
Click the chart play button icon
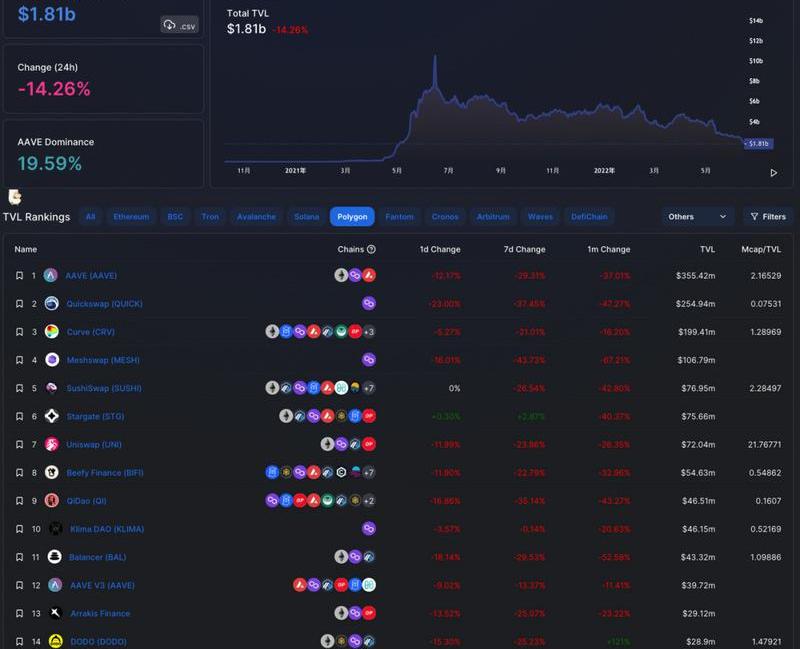(x=773, y=173)
